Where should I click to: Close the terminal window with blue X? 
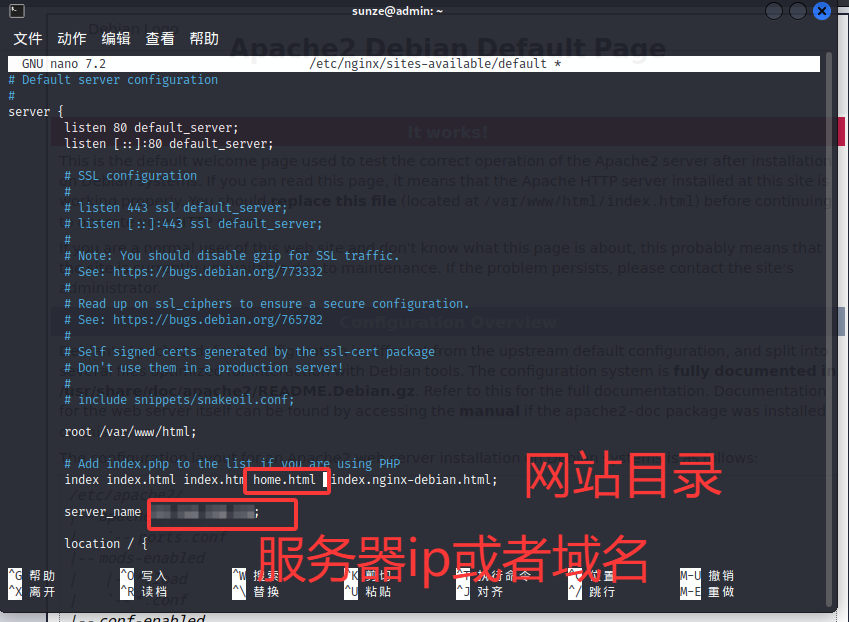coord(821,10)
